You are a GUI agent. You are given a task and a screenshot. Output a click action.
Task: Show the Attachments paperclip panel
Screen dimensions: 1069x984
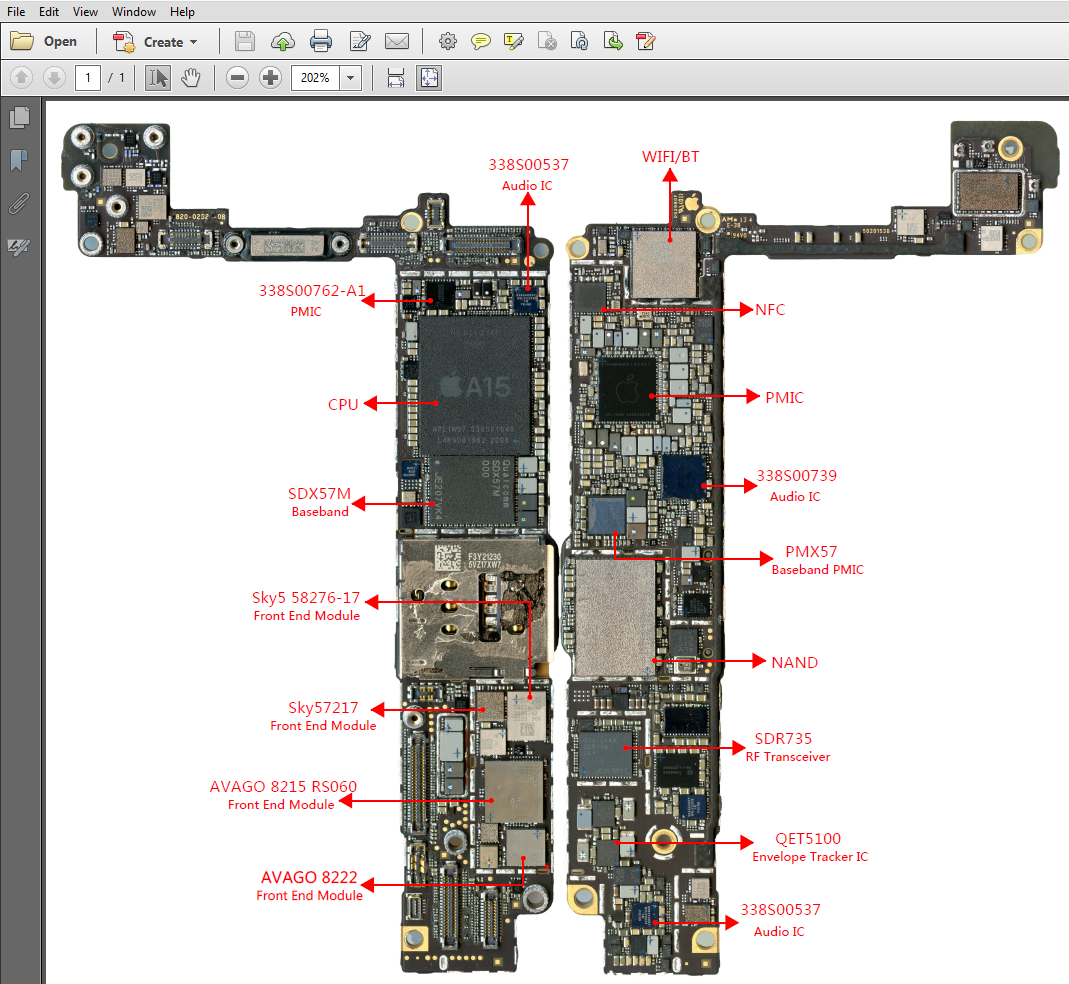[x=19, y=203]
